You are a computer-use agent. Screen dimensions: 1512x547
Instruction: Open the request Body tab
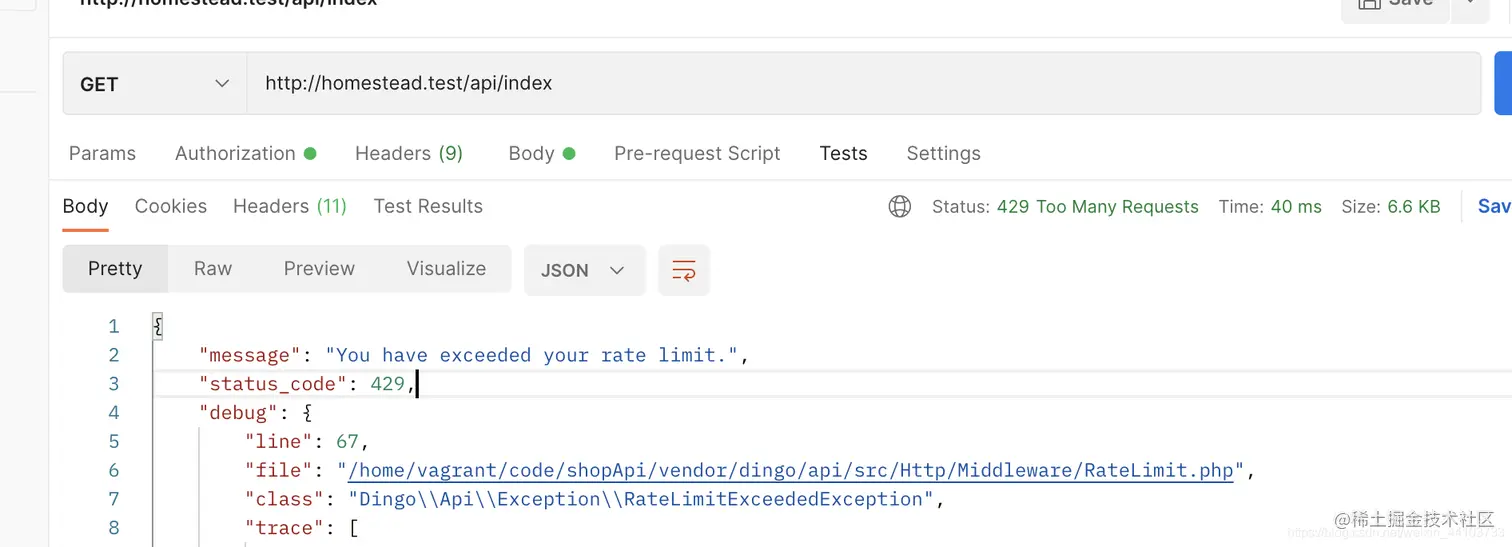[532, 153]
